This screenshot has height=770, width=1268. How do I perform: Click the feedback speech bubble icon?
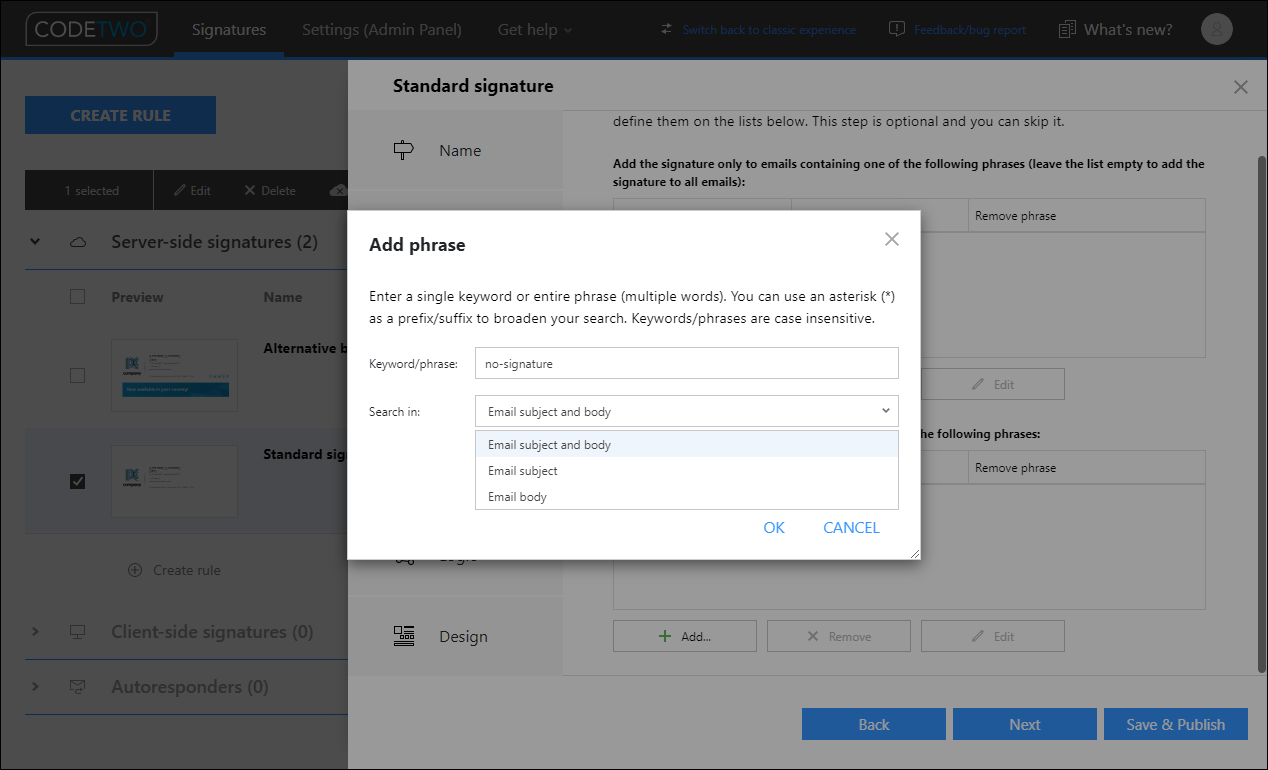coord(897,29)
